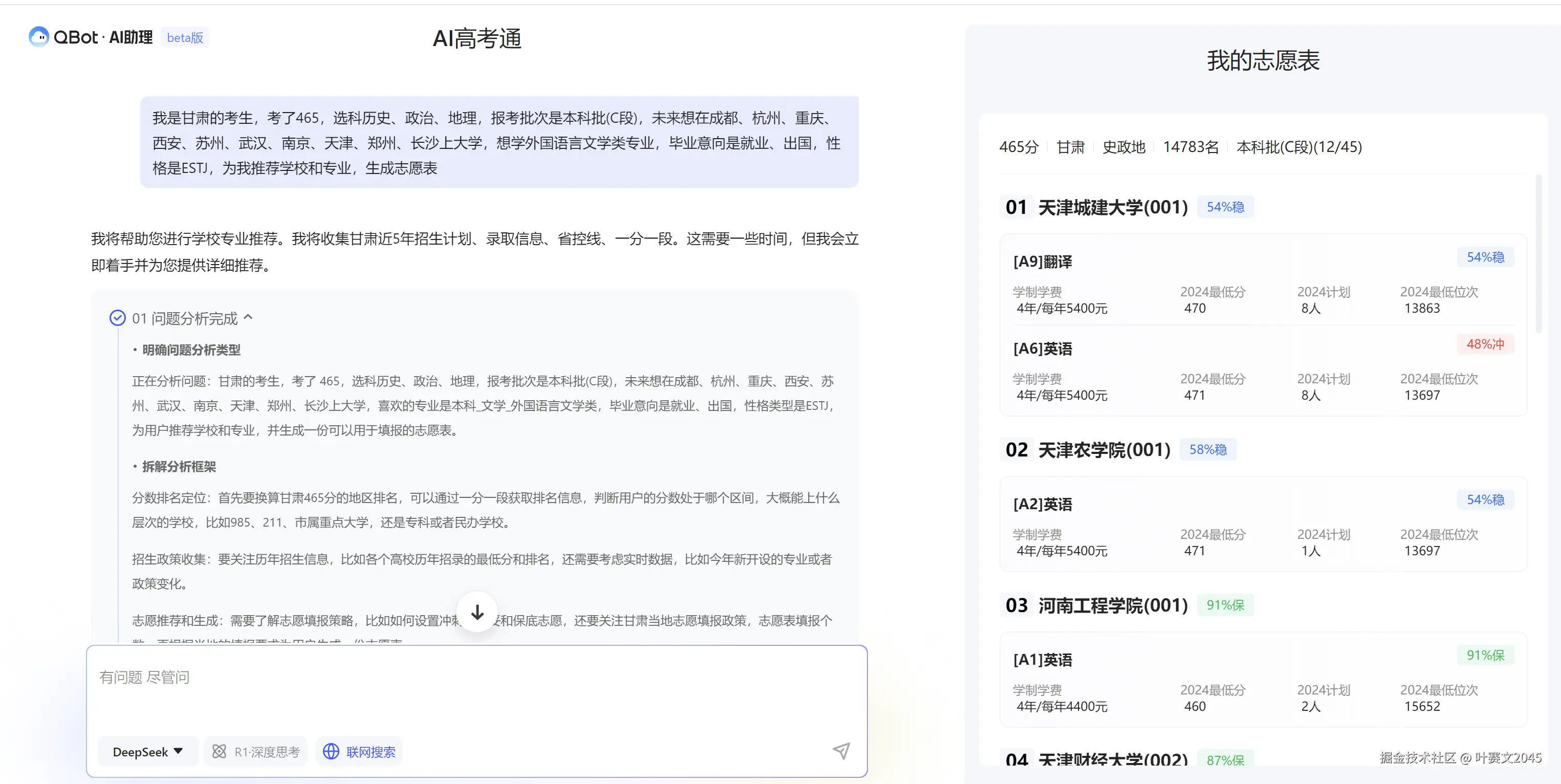Click the send message paper plane icon
The height and width of the screenshot is (784, 1561).
(x=841, y=751)
